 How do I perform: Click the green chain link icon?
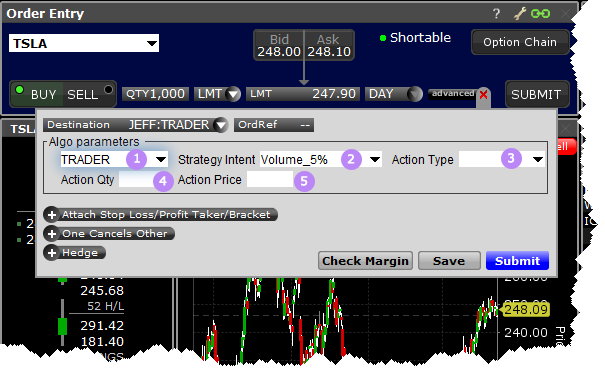click(x=540, y=14)
